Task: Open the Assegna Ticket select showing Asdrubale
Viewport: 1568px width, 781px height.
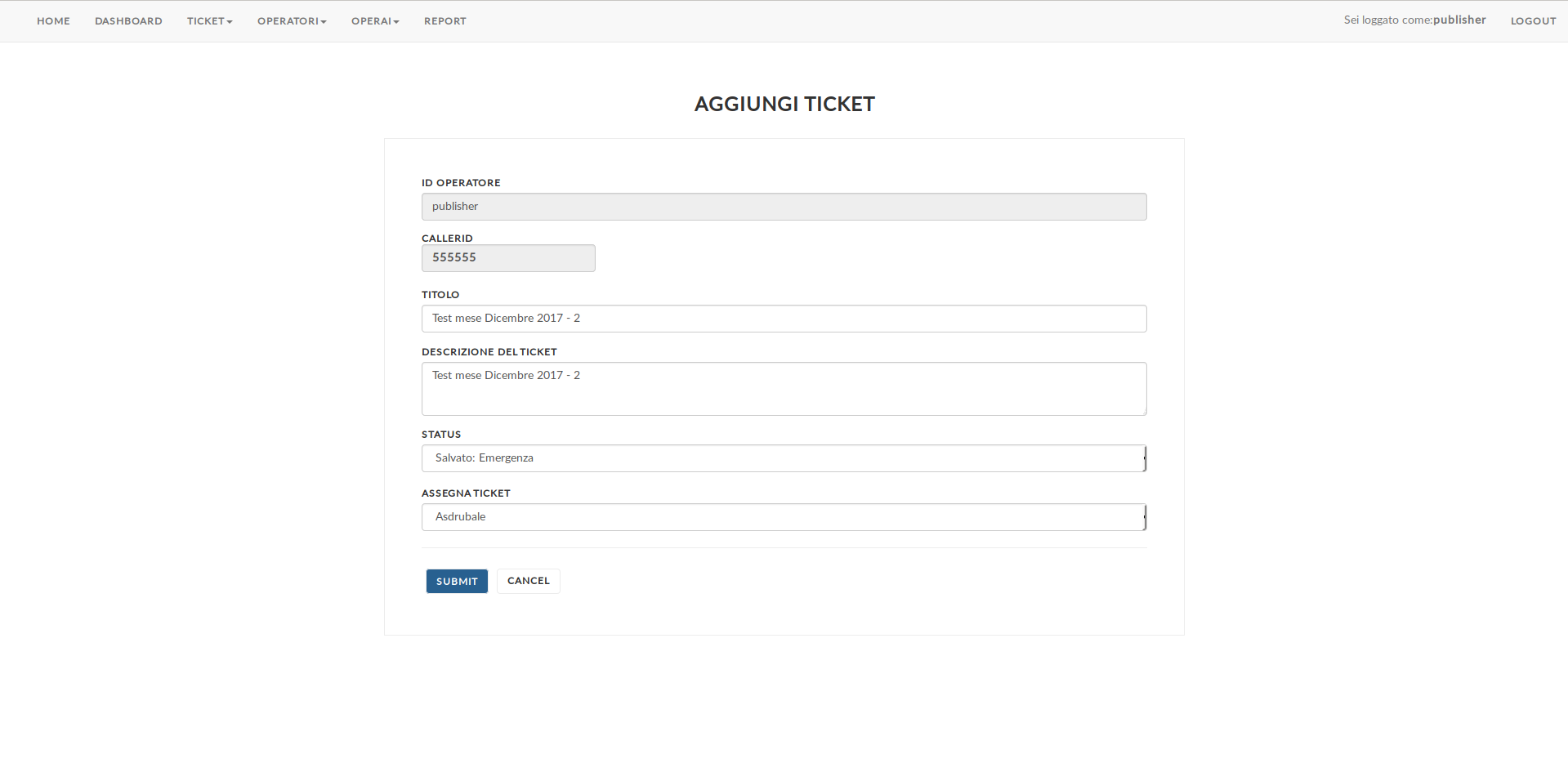Action: click(784, 517)
